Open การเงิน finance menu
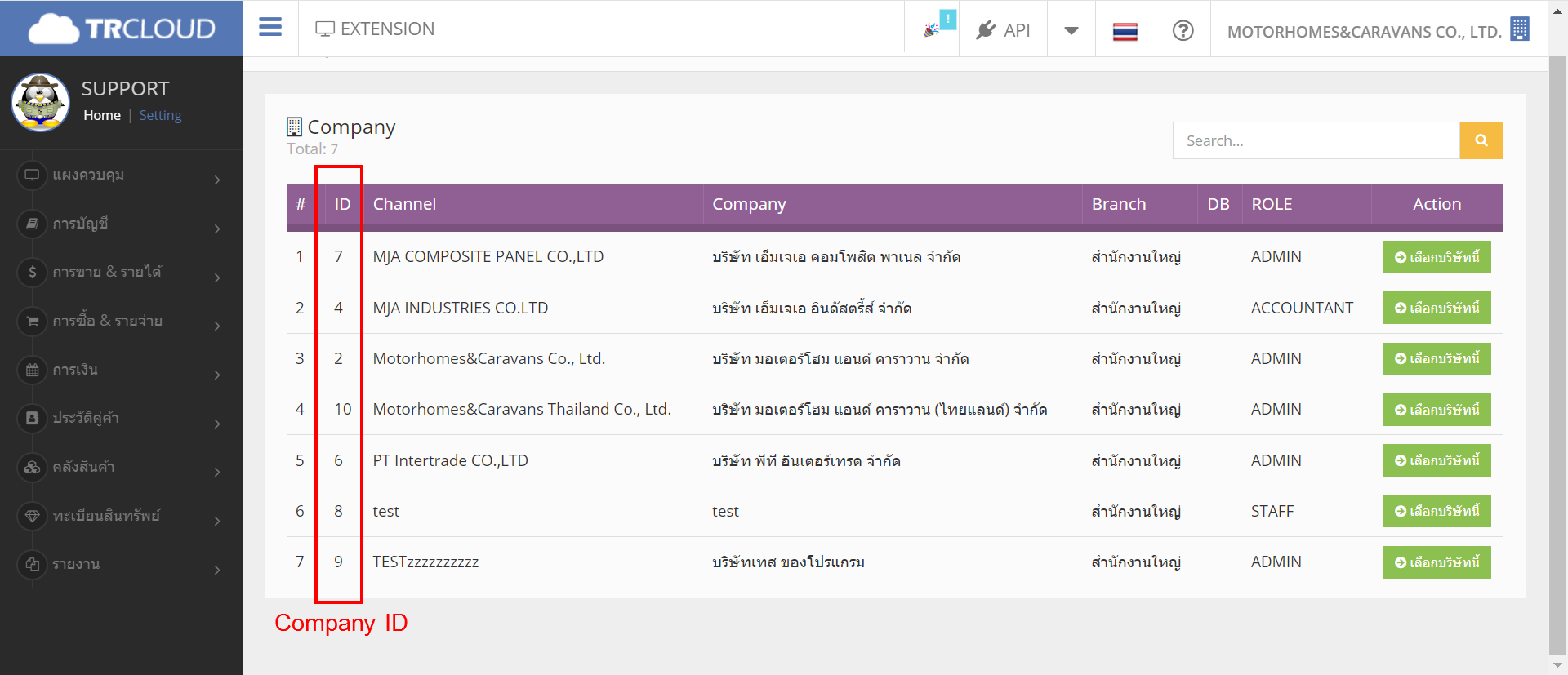The image size is (1568, 675). 75,370
